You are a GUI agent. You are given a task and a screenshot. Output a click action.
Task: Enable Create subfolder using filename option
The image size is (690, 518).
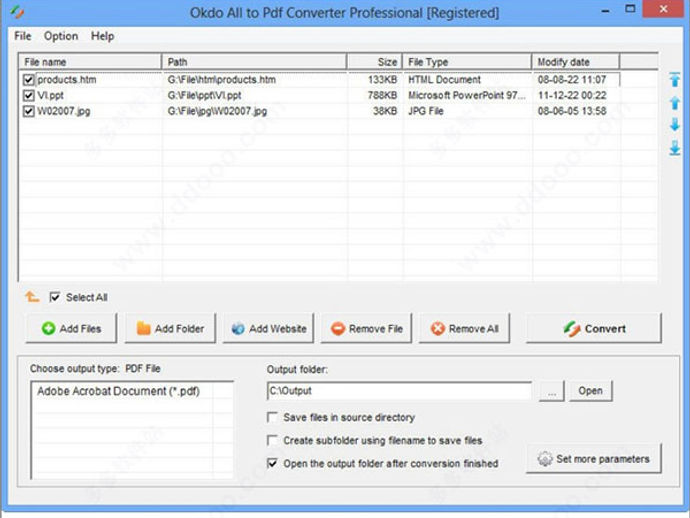point(272,441)
